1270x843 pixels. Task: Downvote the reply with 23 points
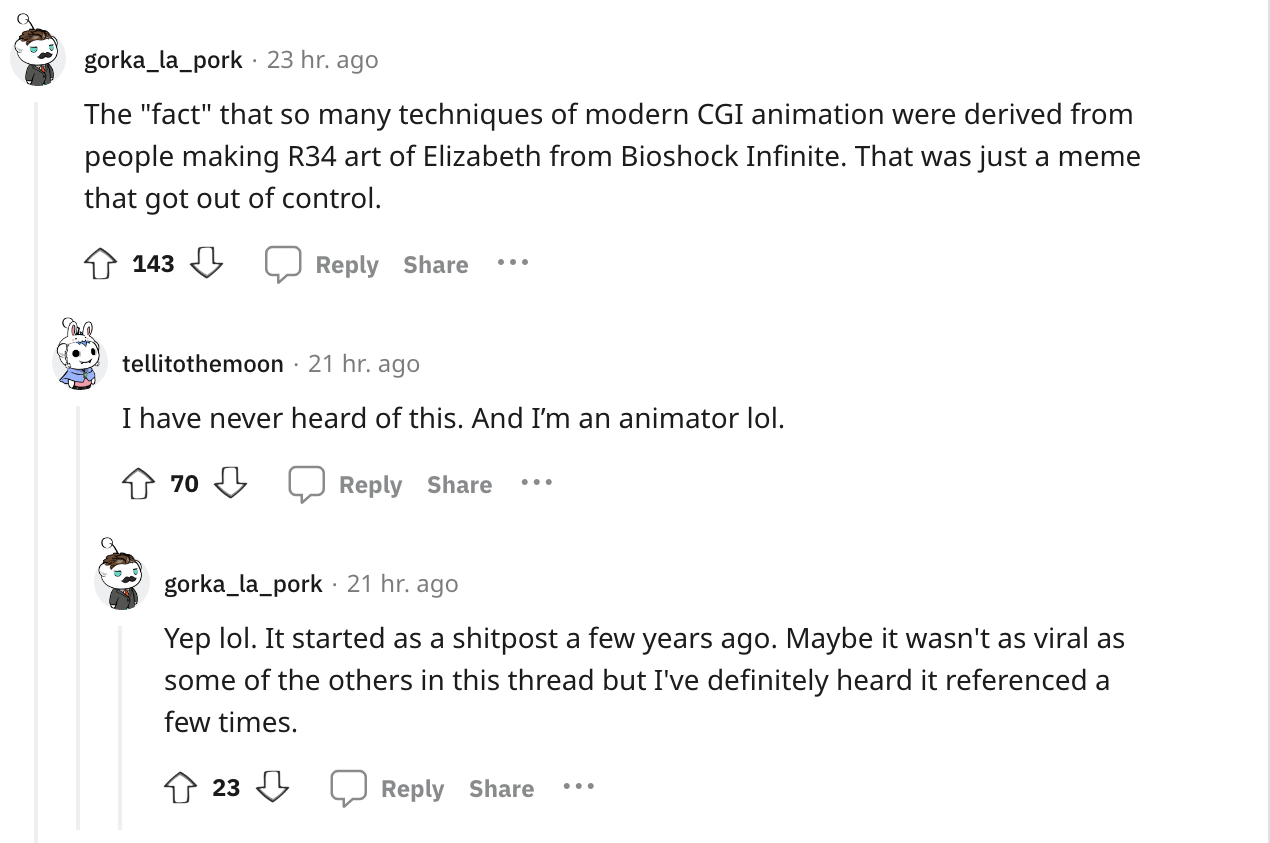[x=273, y=788]
